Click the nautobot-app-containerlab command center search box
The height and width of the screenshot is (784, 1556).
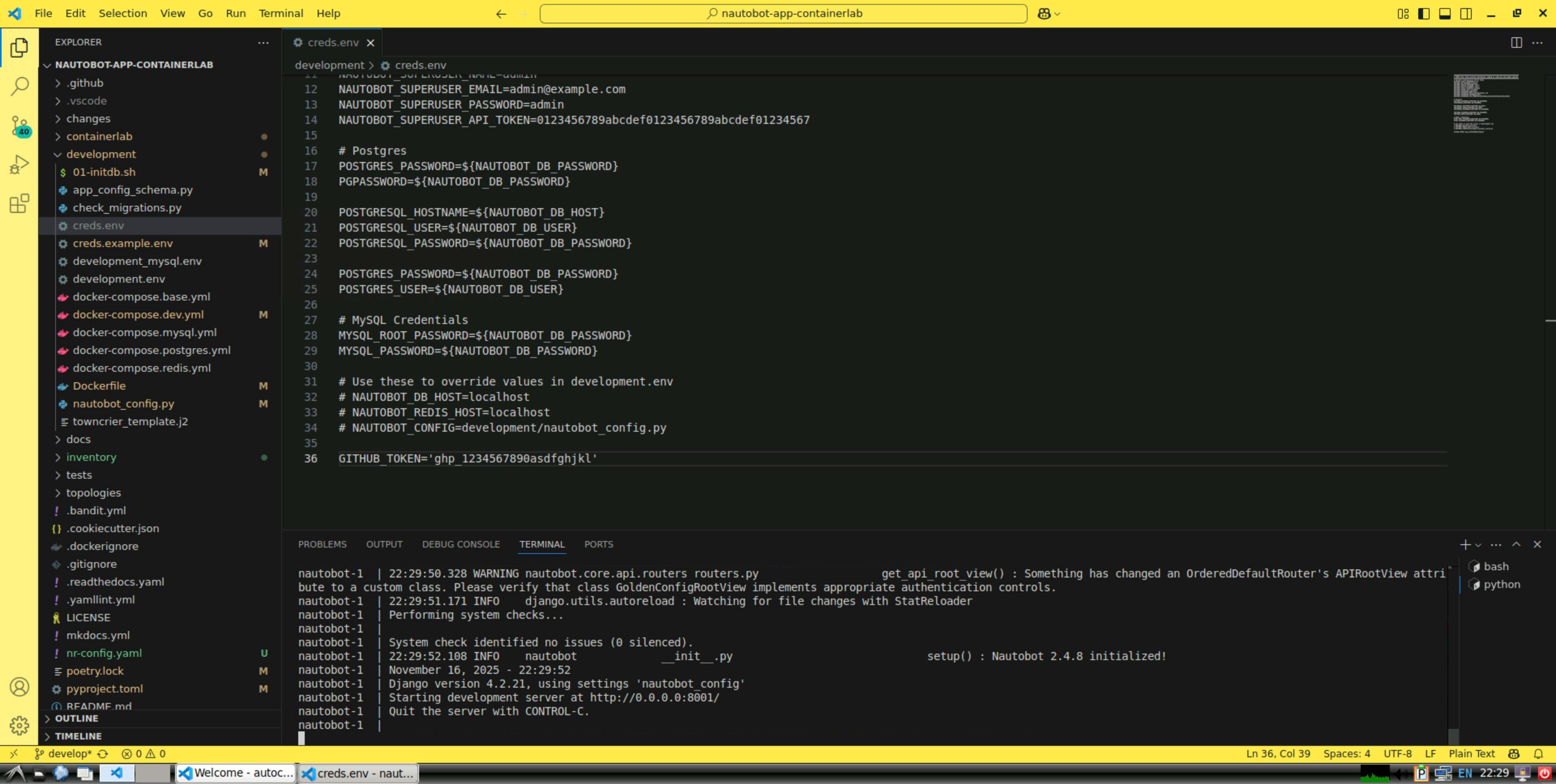point(783,13)
